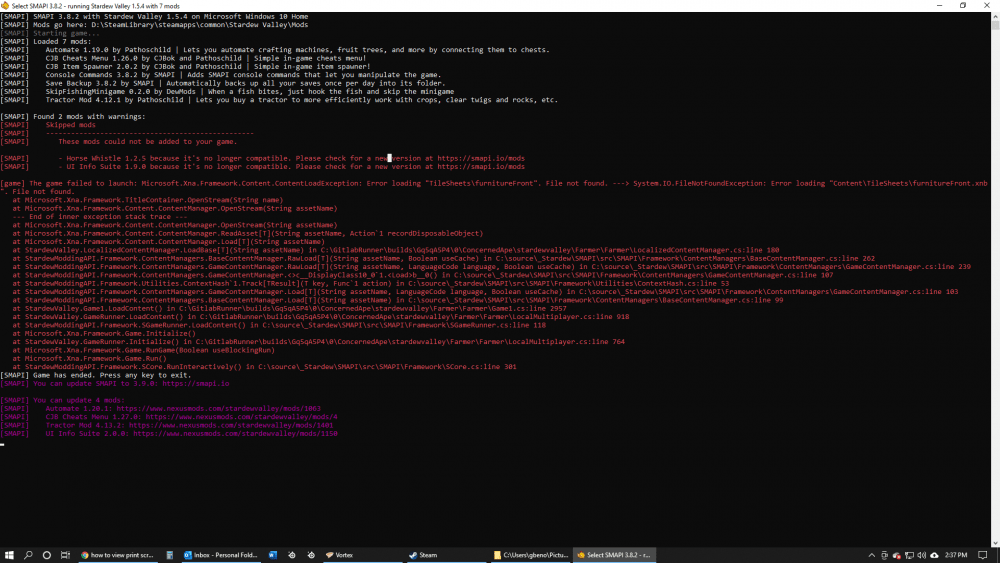Open Microsoft Word from taskbar
This screenshot has height=563, width=1000.
pos(272,555)
